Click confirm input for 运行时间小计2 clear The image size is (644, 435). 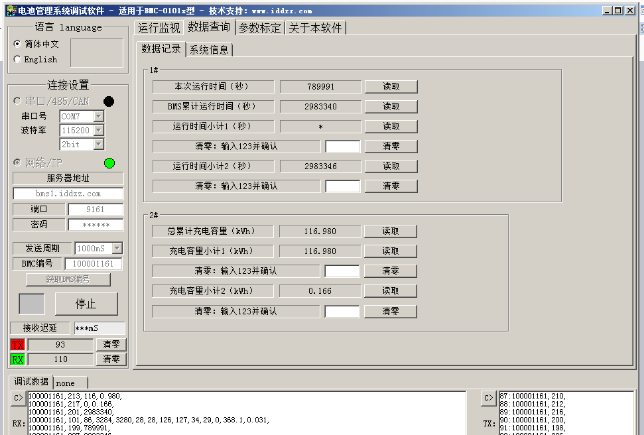click(x=343, y=186)
